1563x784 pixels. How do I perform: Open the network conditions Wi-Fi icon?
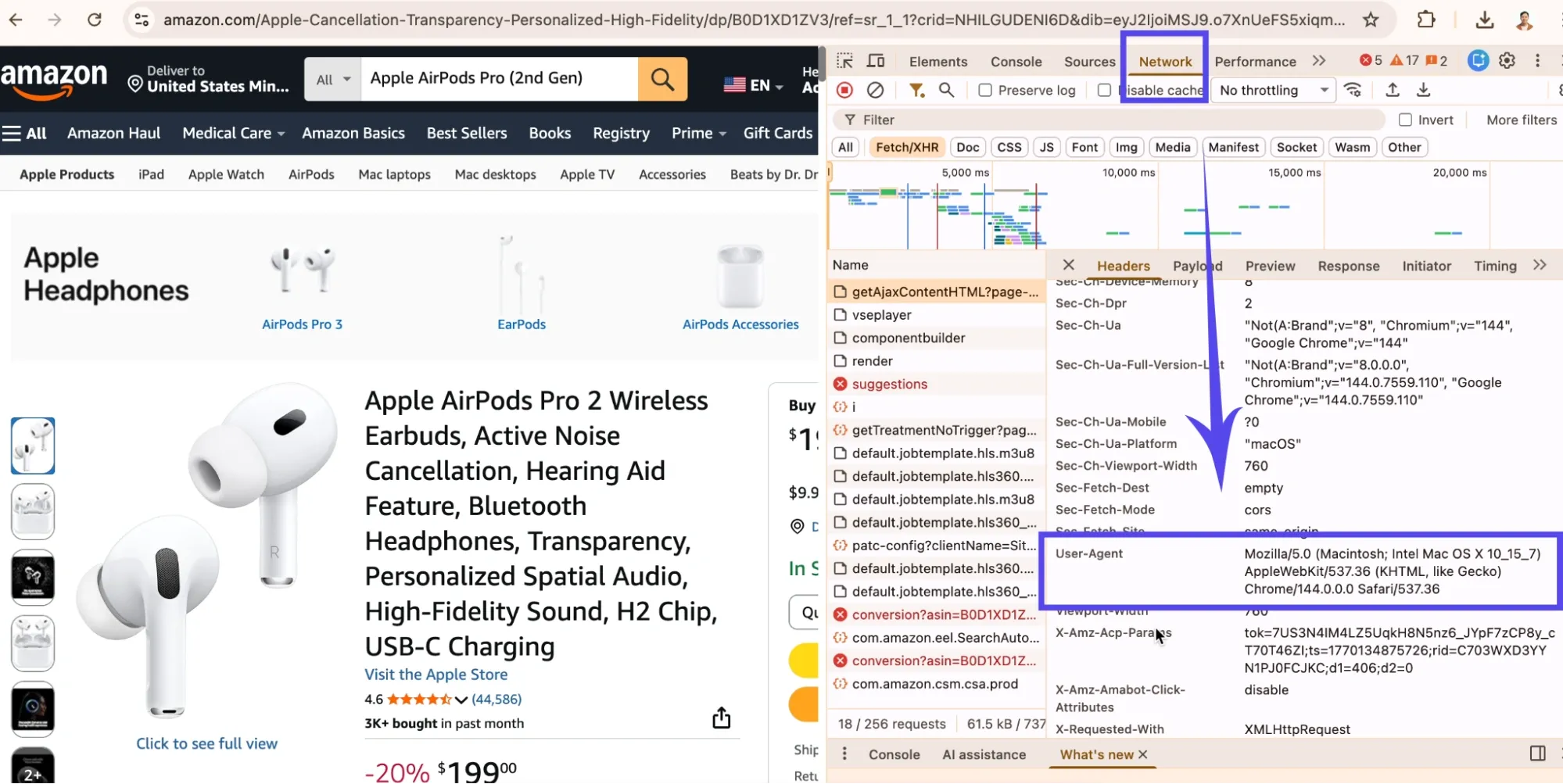tap(1353, 90)
